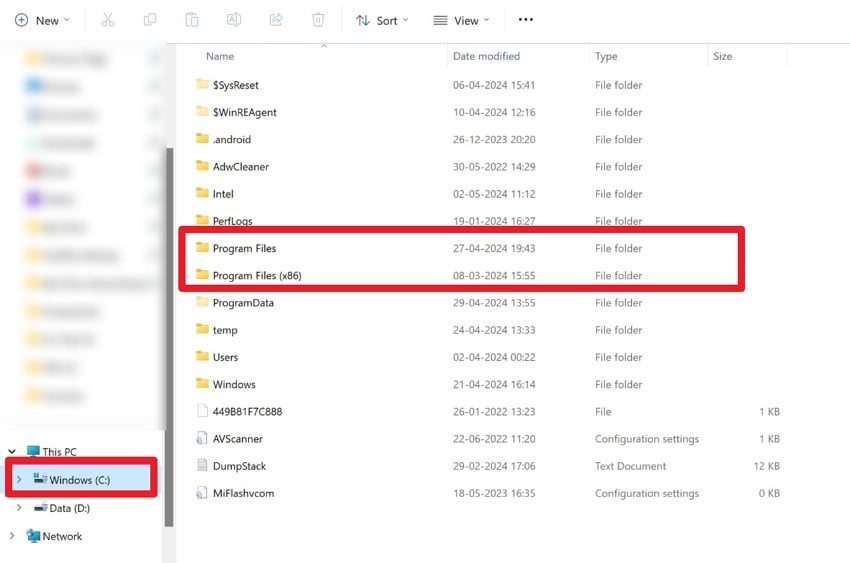Image resolution: width=850 pixels, height=563 pixels.
Task: Select the DumpStack text document icon
Action: 202,465
